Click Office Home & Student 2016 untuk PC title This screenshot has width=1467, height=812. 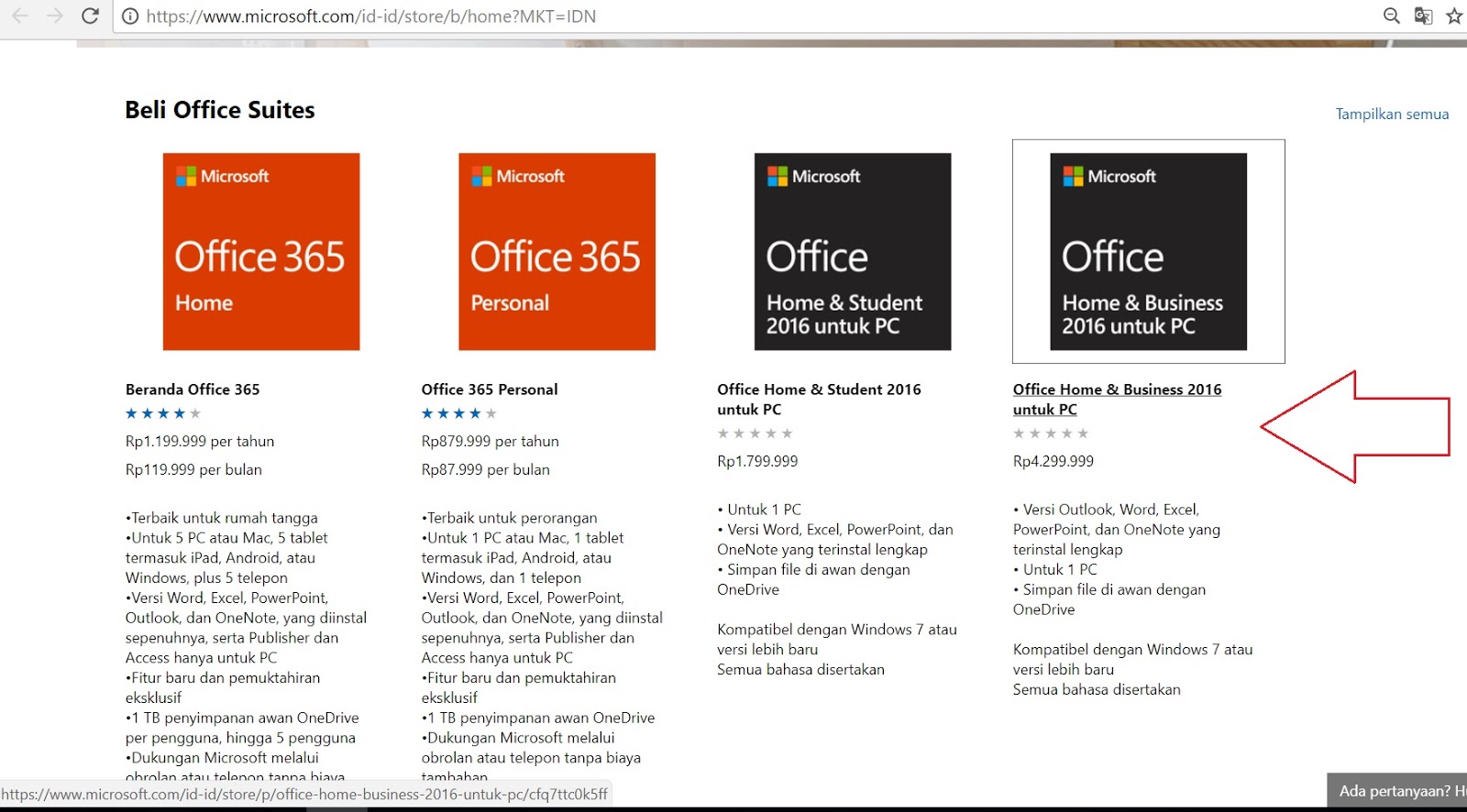pyautogui.click(x=819, y=400)
